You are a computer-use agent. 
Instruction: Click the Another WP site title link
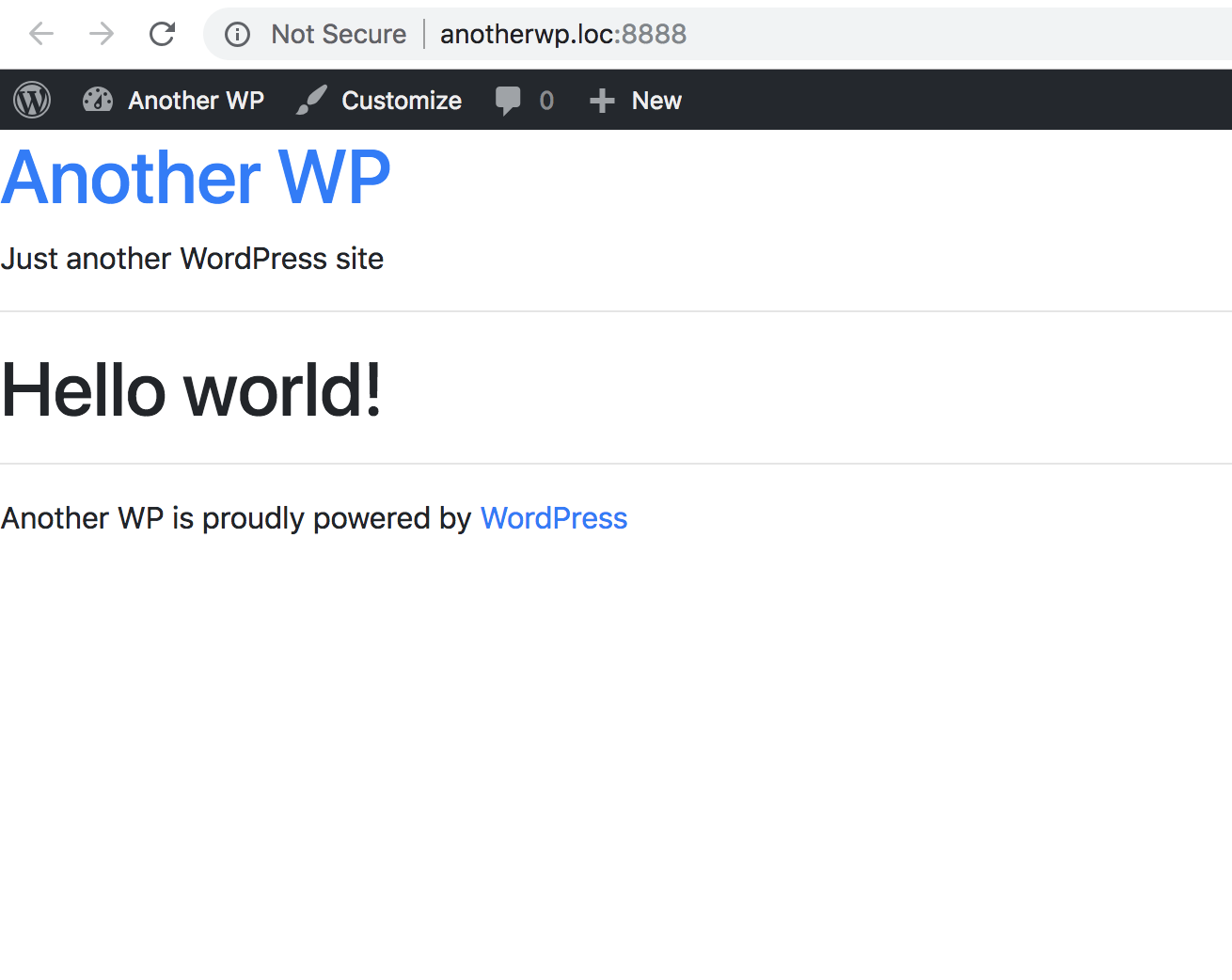pos(196,177)
